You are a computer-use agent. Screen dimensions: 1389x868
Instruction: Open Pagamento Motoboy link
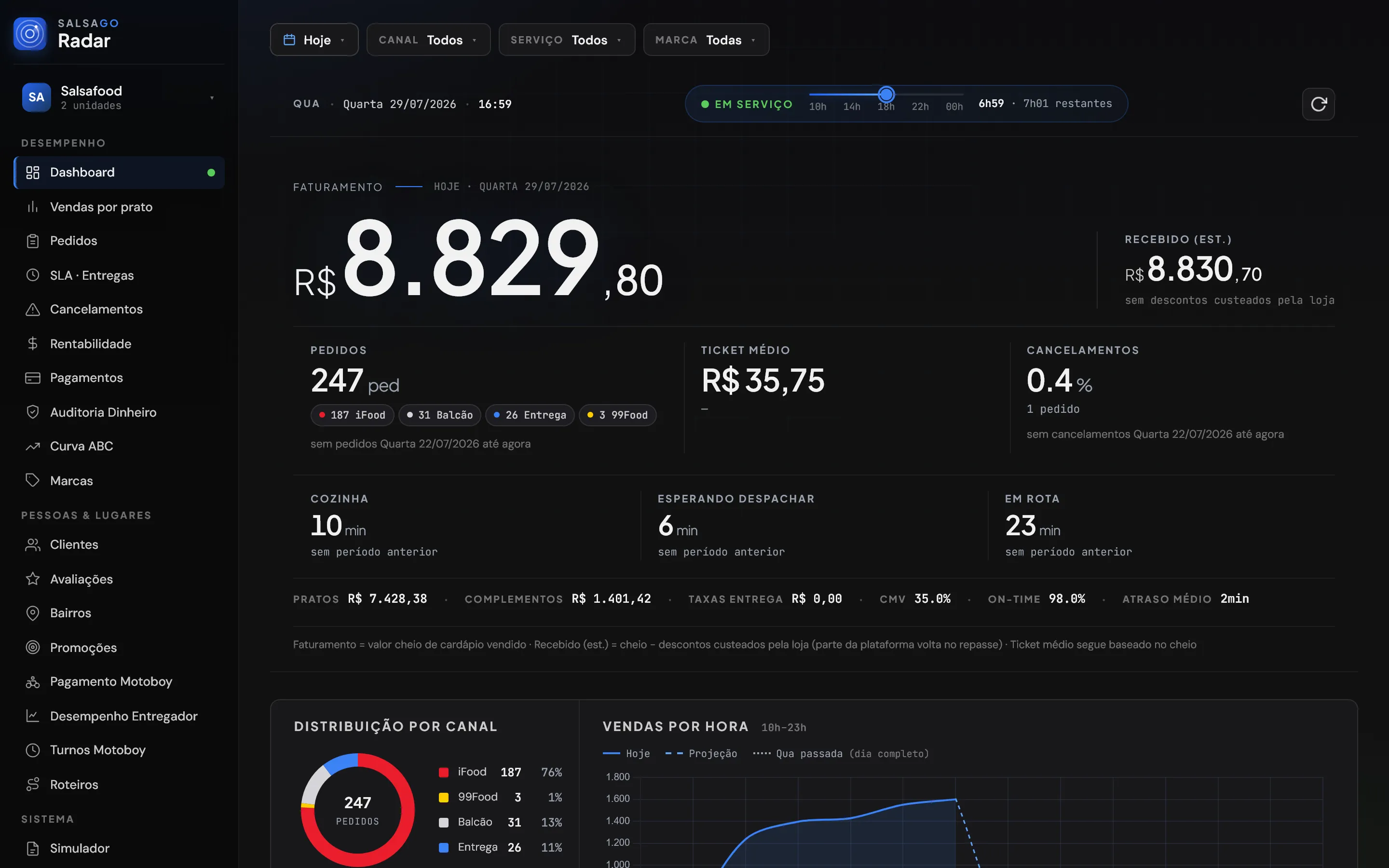[x=120, y=681]
